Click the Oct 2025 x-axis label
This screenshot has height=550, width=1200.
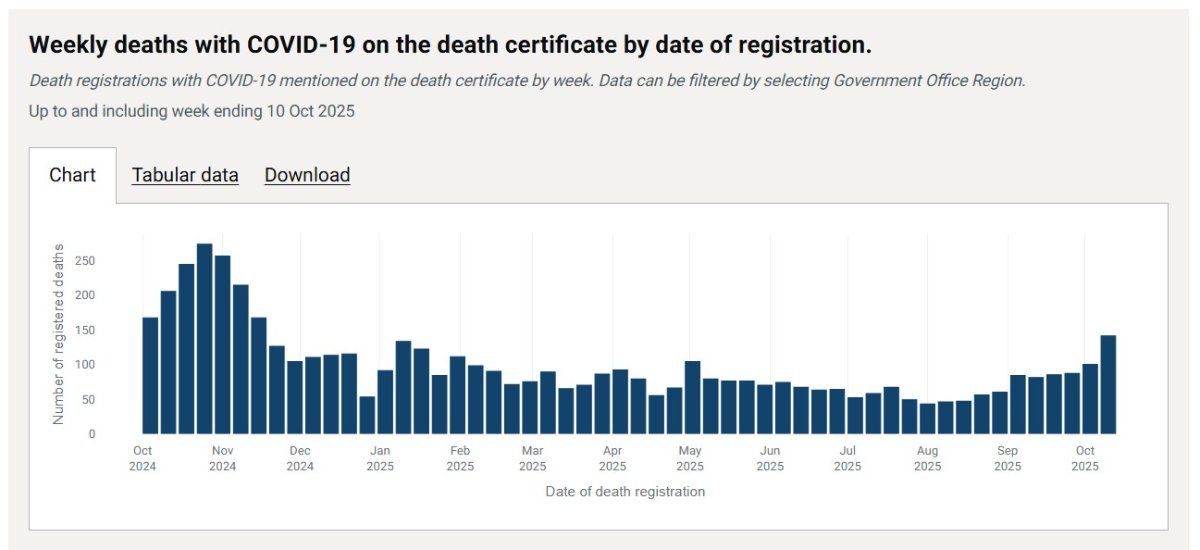point(1085,458)
